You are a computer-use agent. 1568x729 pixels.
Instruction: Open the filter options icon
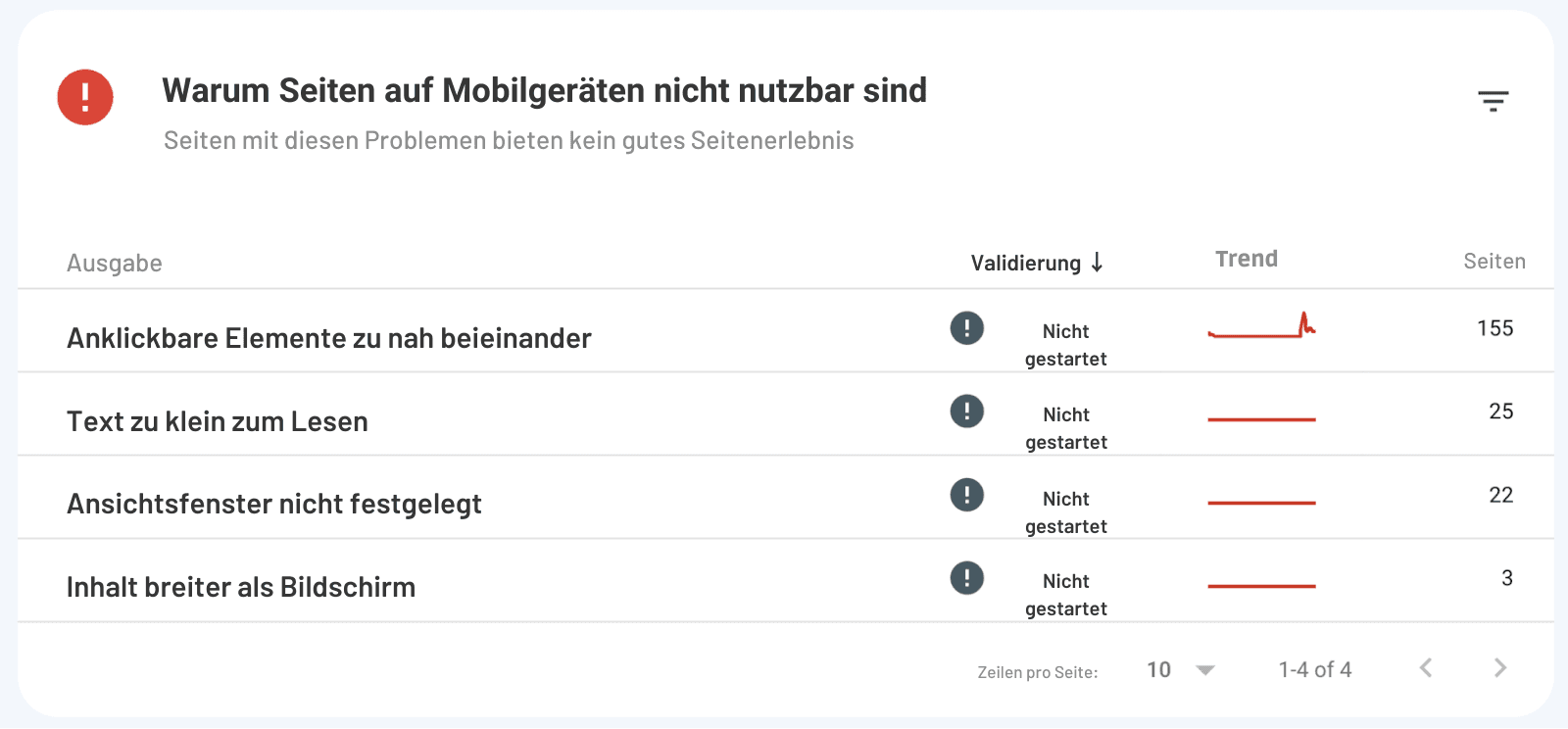click(x=1492, y=100)
